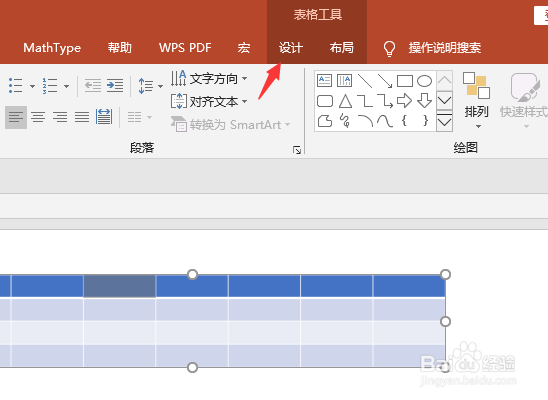Expand the numbering style dropdown arrow

tap(66, 86)
